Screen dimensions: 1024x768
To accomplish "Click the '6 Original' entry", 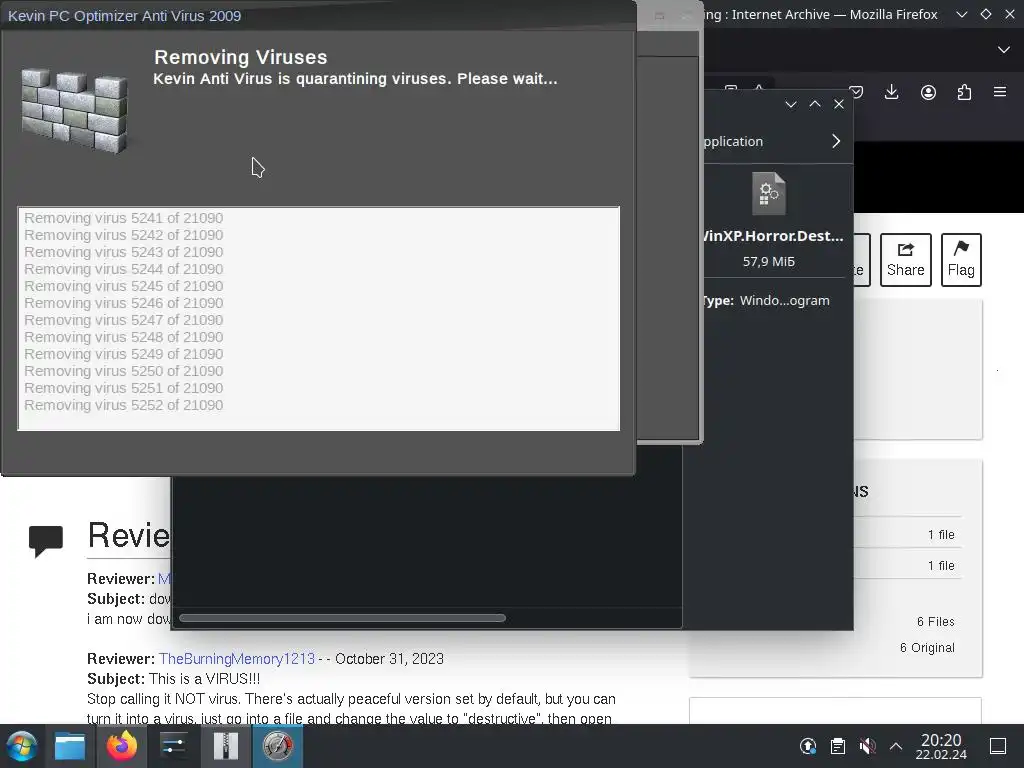I will tap(927, 648).
